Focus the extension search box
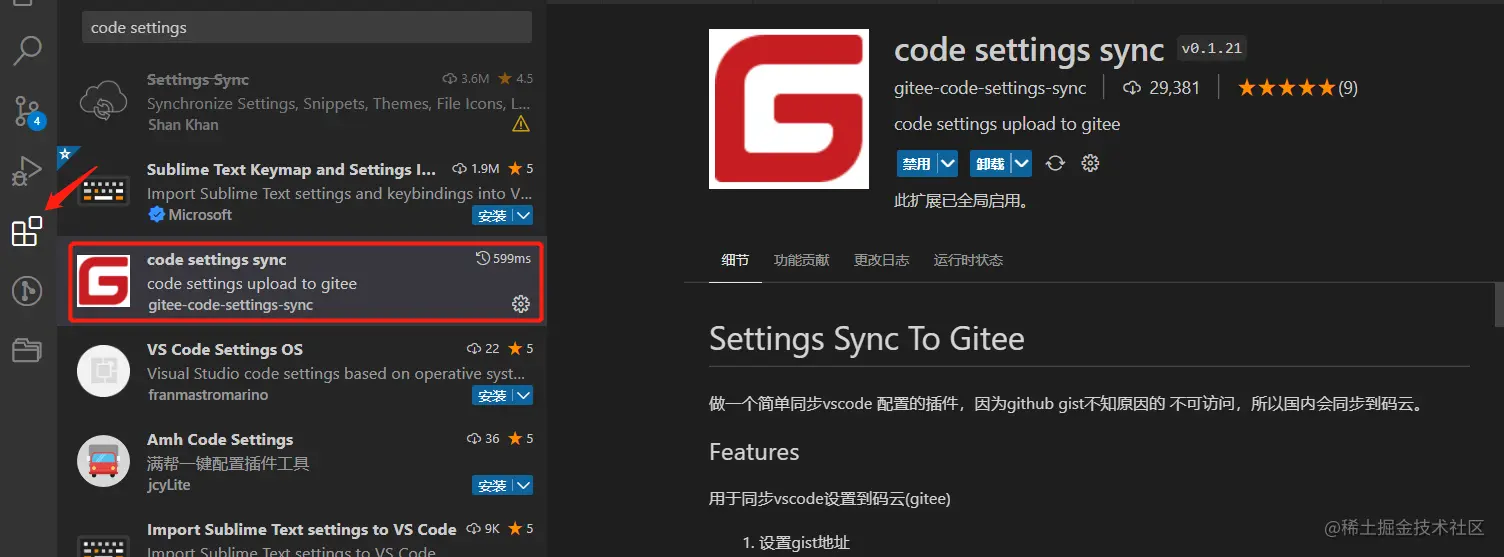The height and width of the screenshot is (557, 1504). point(307,28)
